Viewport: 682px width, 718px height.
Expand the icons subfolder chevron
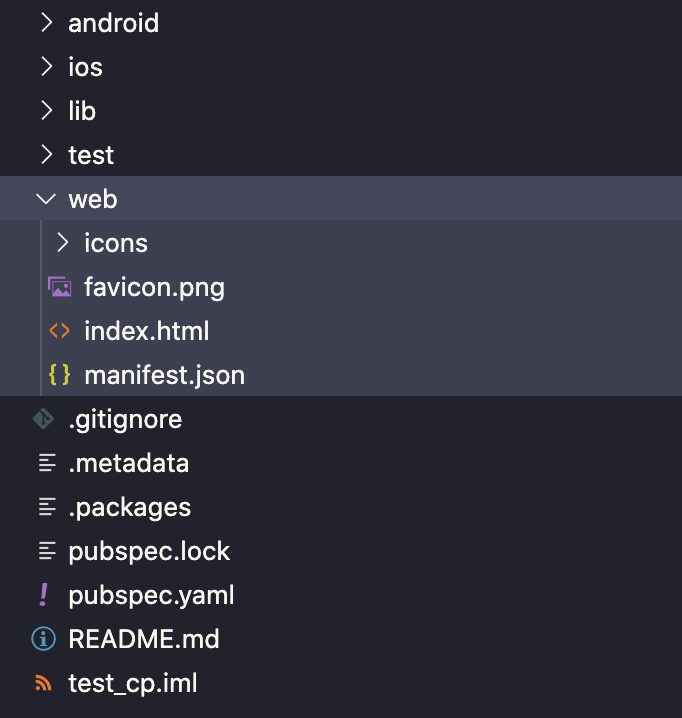[62, 243]
